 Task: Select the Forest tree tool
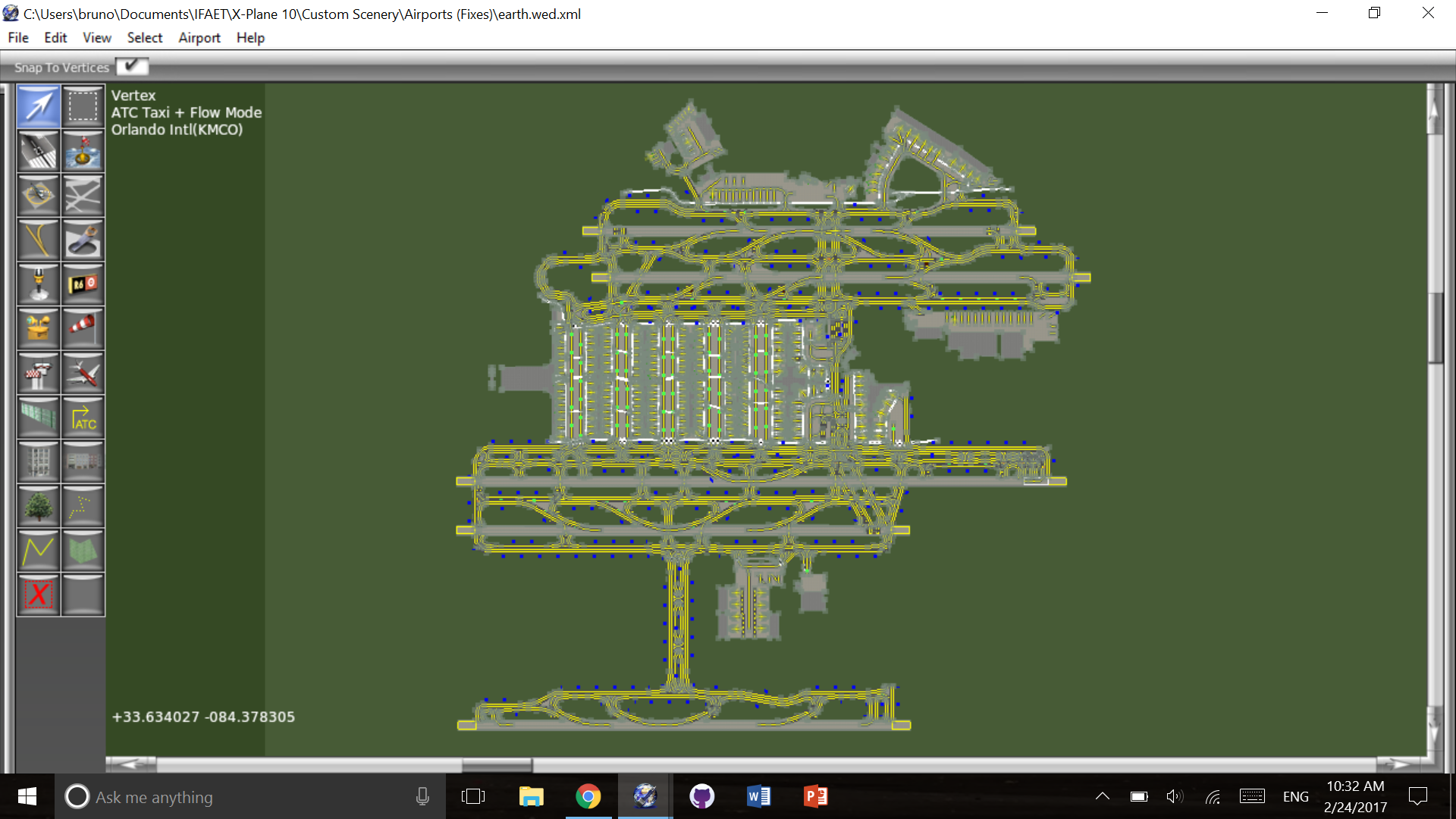[x=38, y=506]
